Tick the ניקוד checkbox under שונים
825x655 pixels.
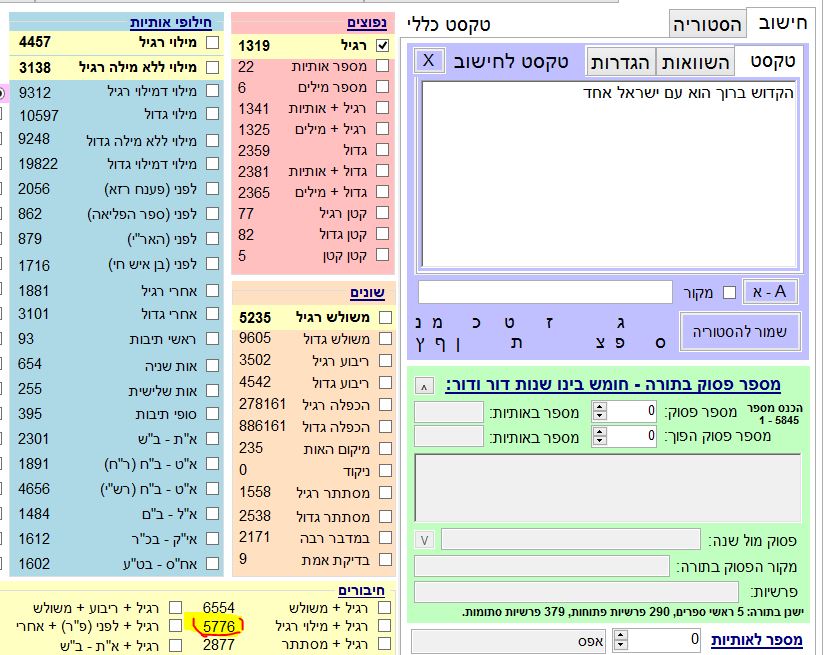(x=382, y=468)
